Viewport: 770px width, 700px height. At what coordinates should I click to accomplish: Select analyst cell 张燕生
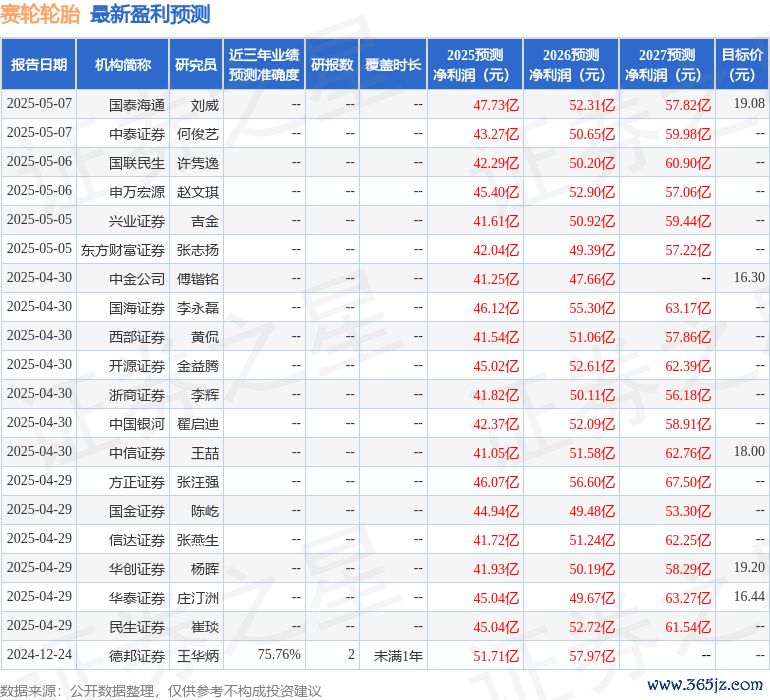198,540
